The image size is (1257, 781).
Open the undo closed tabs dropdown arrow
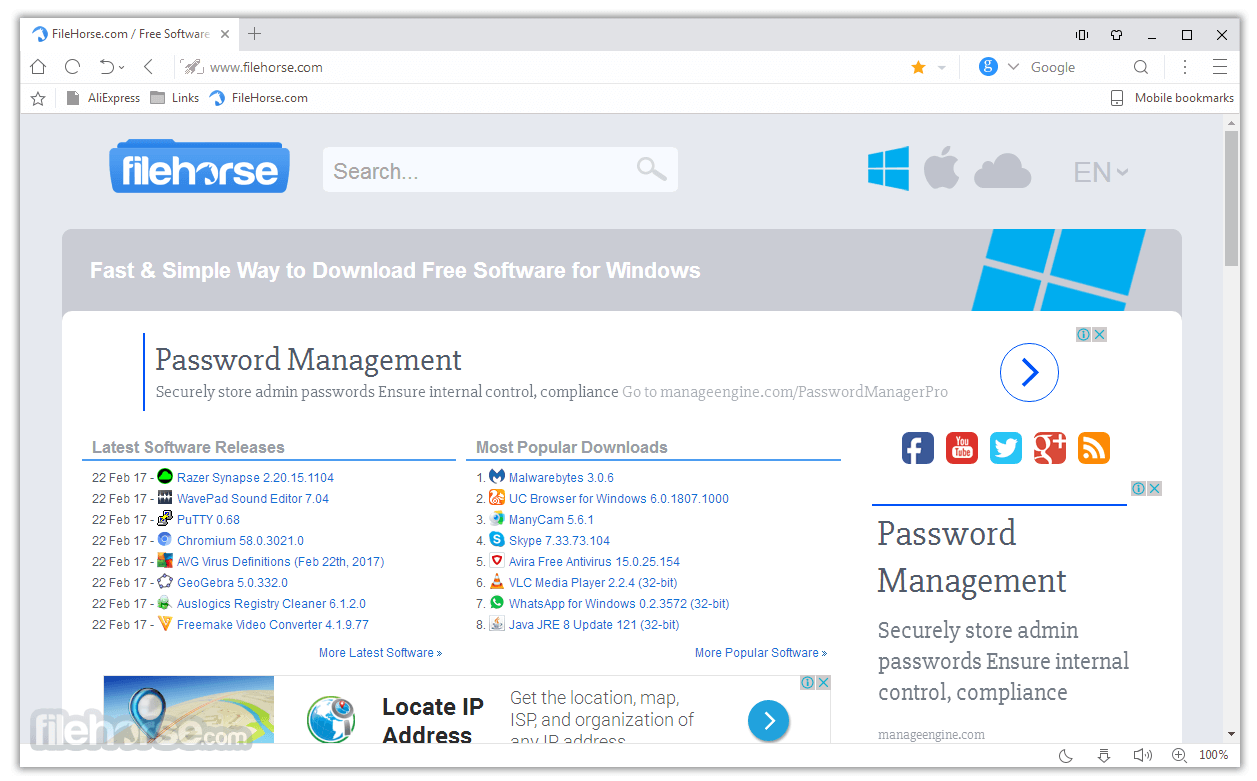click(x=122, y=68)
